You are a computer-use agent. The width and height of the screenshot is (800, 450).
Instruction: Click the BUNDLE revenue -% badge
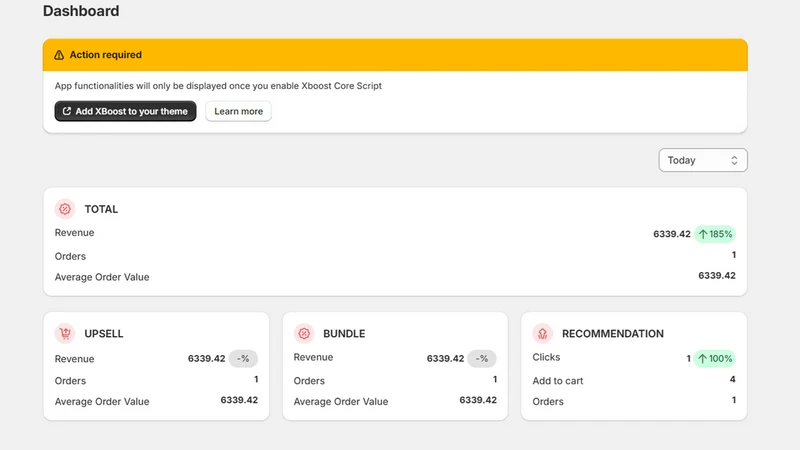[482, 359]
